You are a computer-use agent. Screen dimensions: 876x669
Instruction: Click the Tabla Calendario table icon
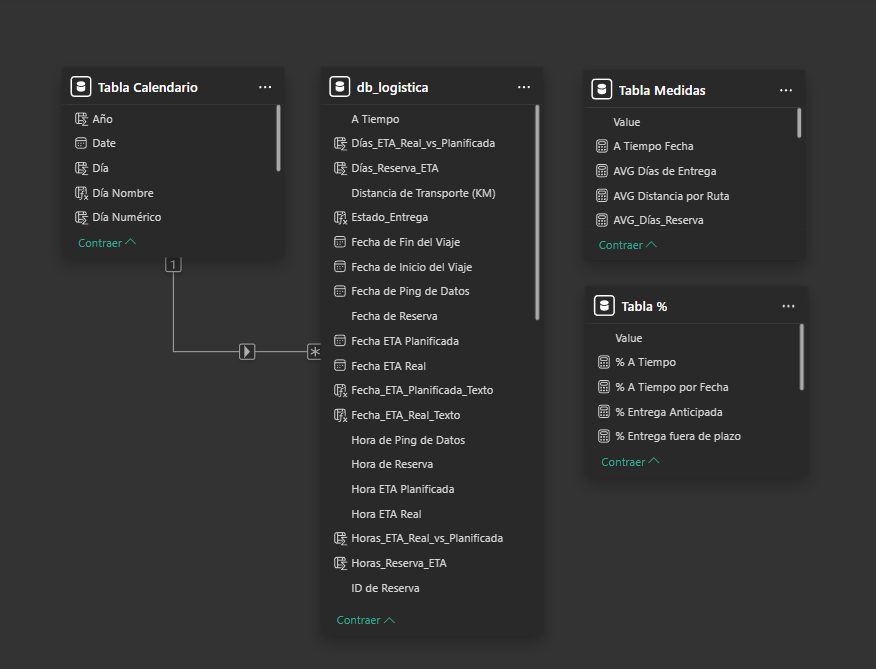tap(81, 87)
